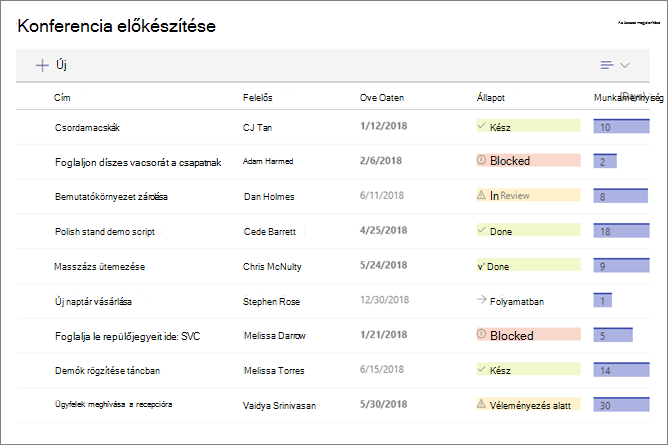Click warning icon beside Véleményezés alatt
Image resolution: width=668 pixels, height=445 pixels.
(481, 404)
